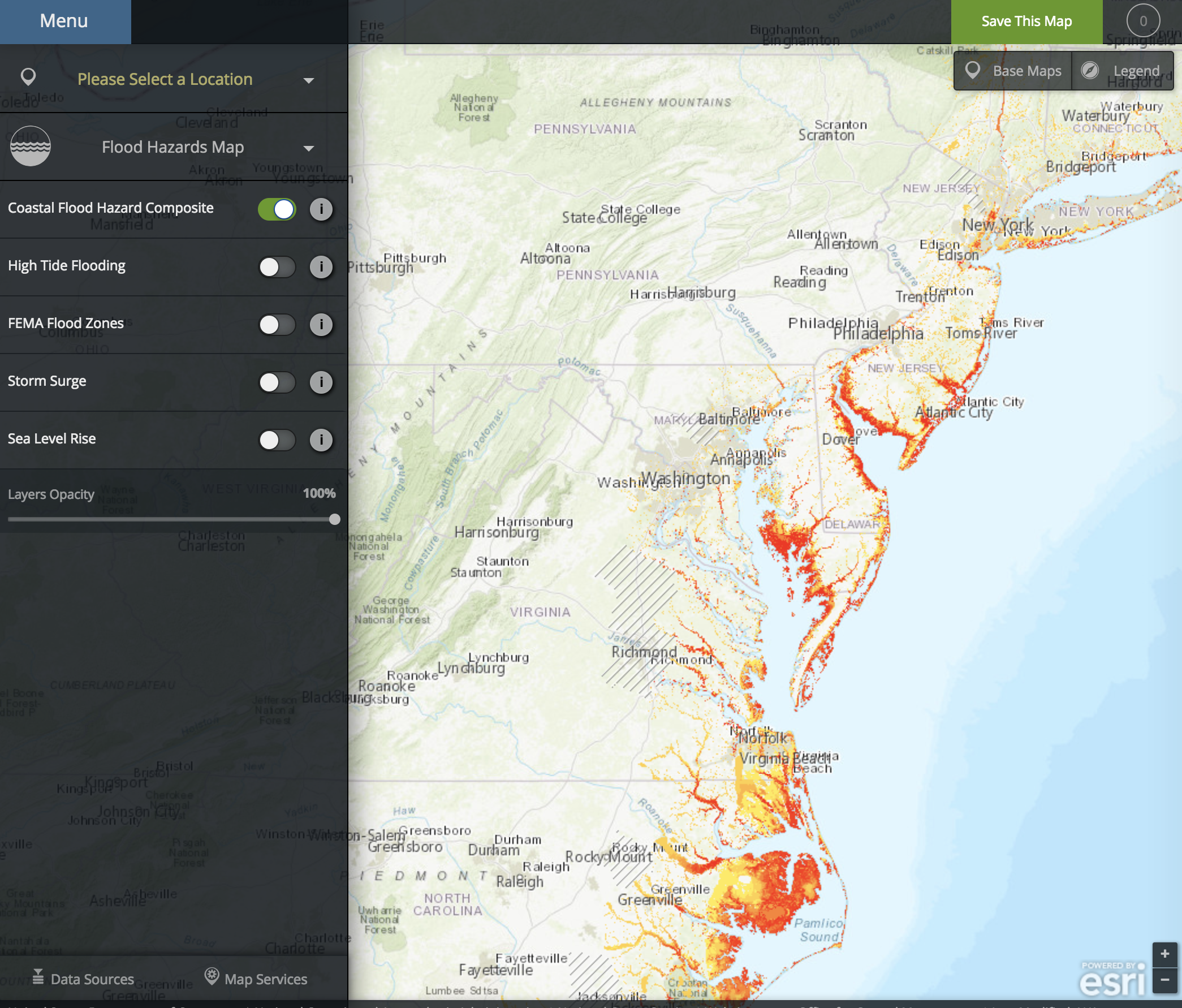This screenshot has height=1008, width=1182.
Task: Click the Layers Opacity label
Action: click(x=51, y=494)
